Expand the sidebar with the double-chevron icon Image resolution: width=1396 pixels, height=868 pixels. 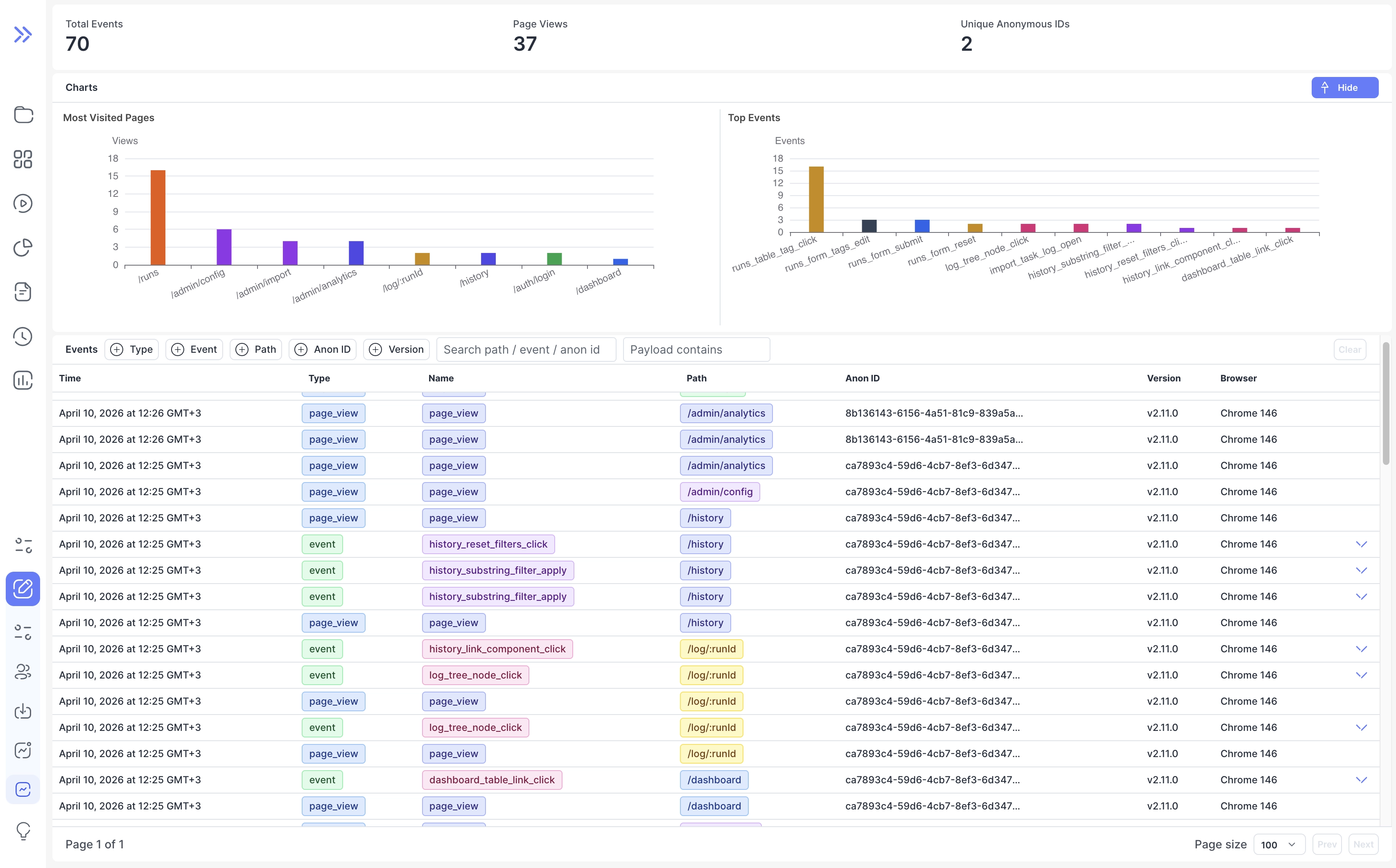coord(23,34)
